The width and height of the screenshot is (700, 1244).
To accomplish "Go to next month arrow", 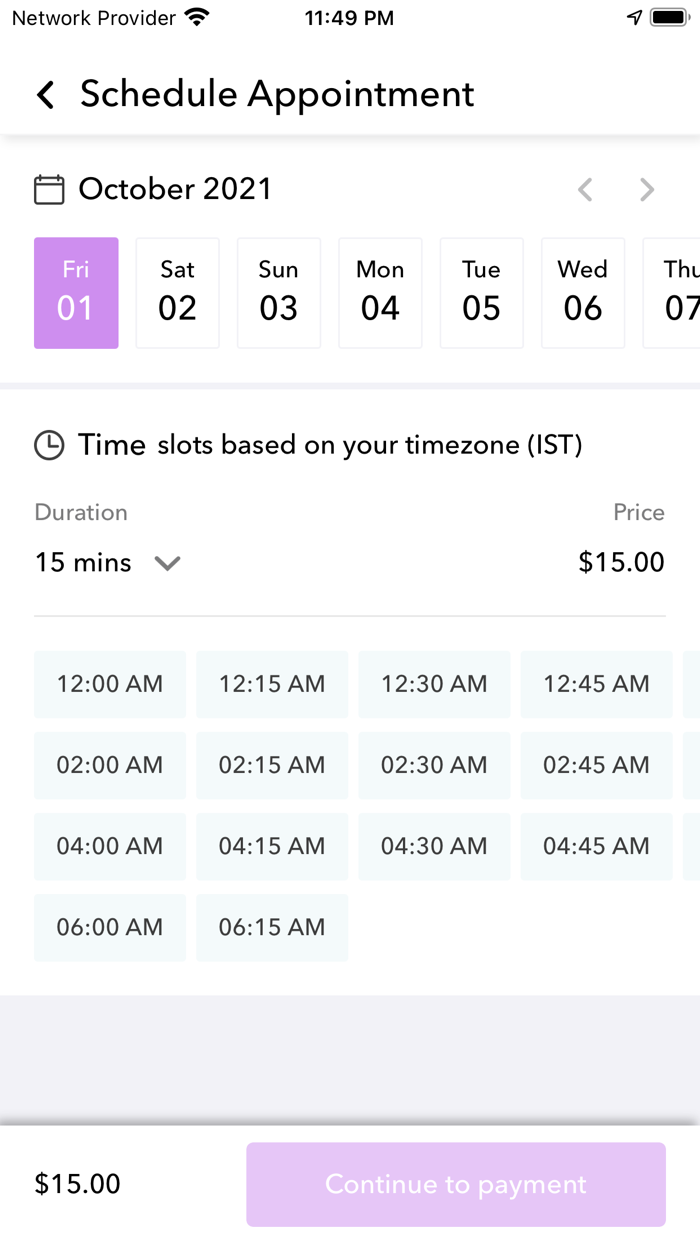I will point(647,189).
